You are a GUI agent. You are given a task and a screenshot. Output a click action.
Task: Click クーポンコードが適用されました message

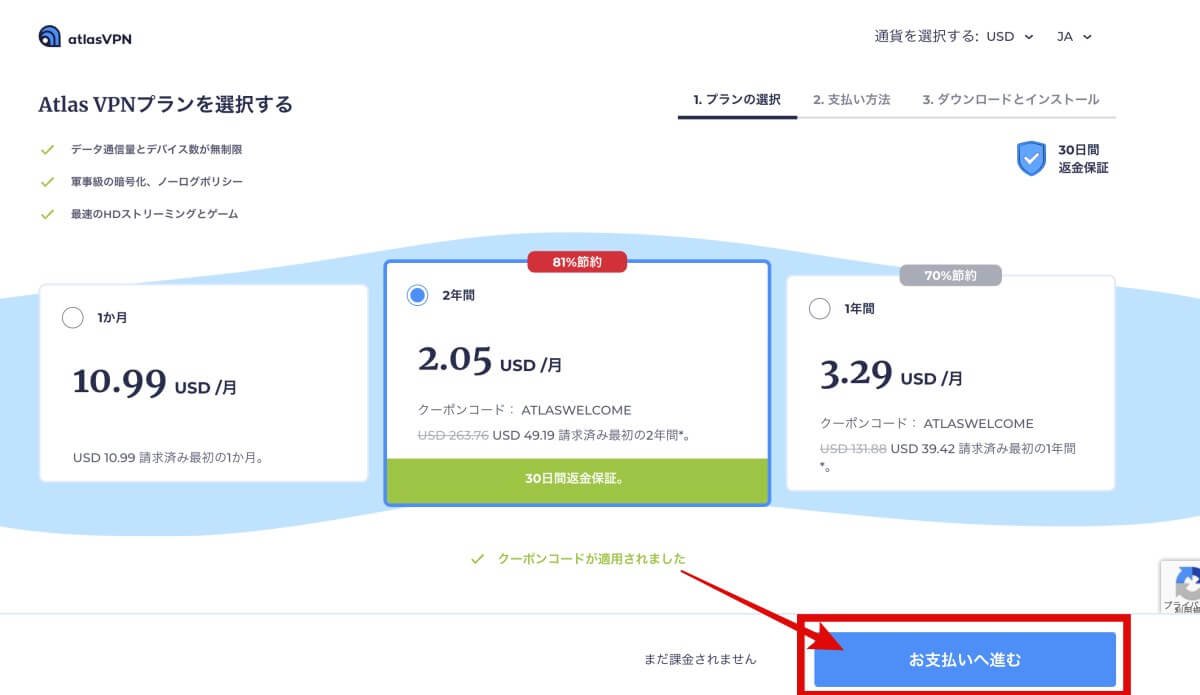click(592, 559)
